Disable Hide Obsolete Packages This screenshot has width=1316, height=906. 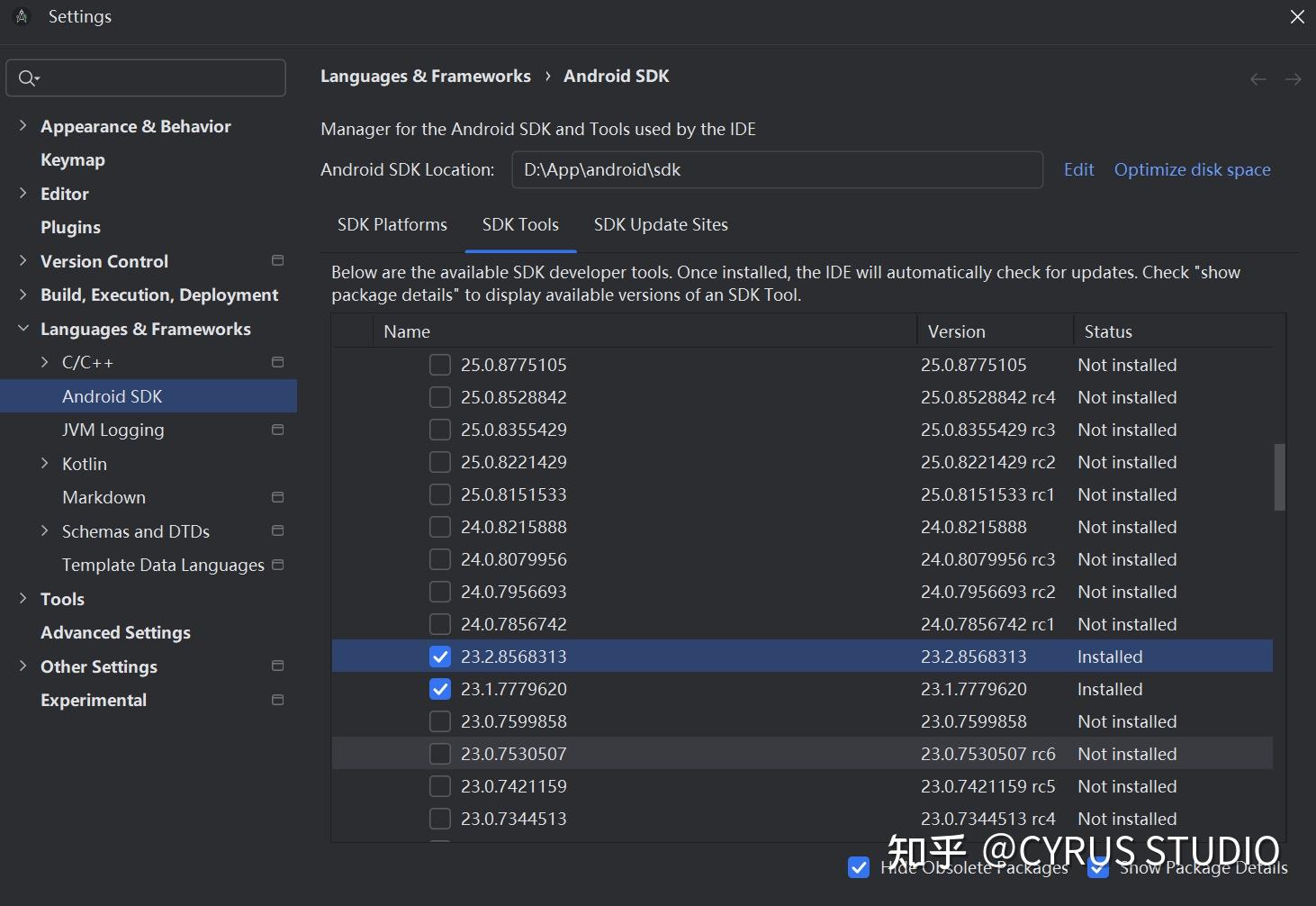pyautogui.click(x=858, y=867)
